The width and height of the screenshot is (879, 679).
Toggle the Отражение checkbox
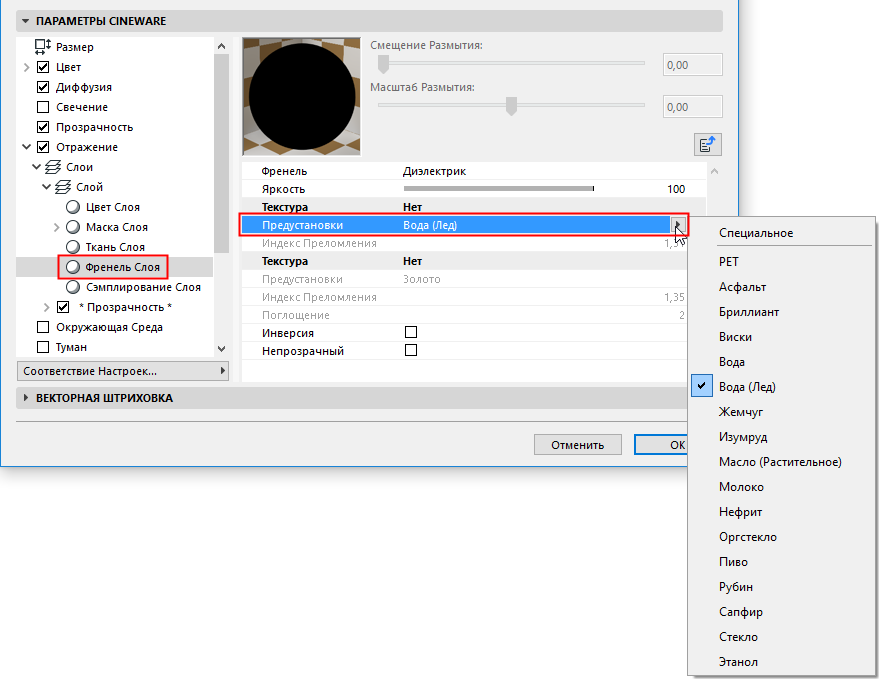tap(43, 147)
